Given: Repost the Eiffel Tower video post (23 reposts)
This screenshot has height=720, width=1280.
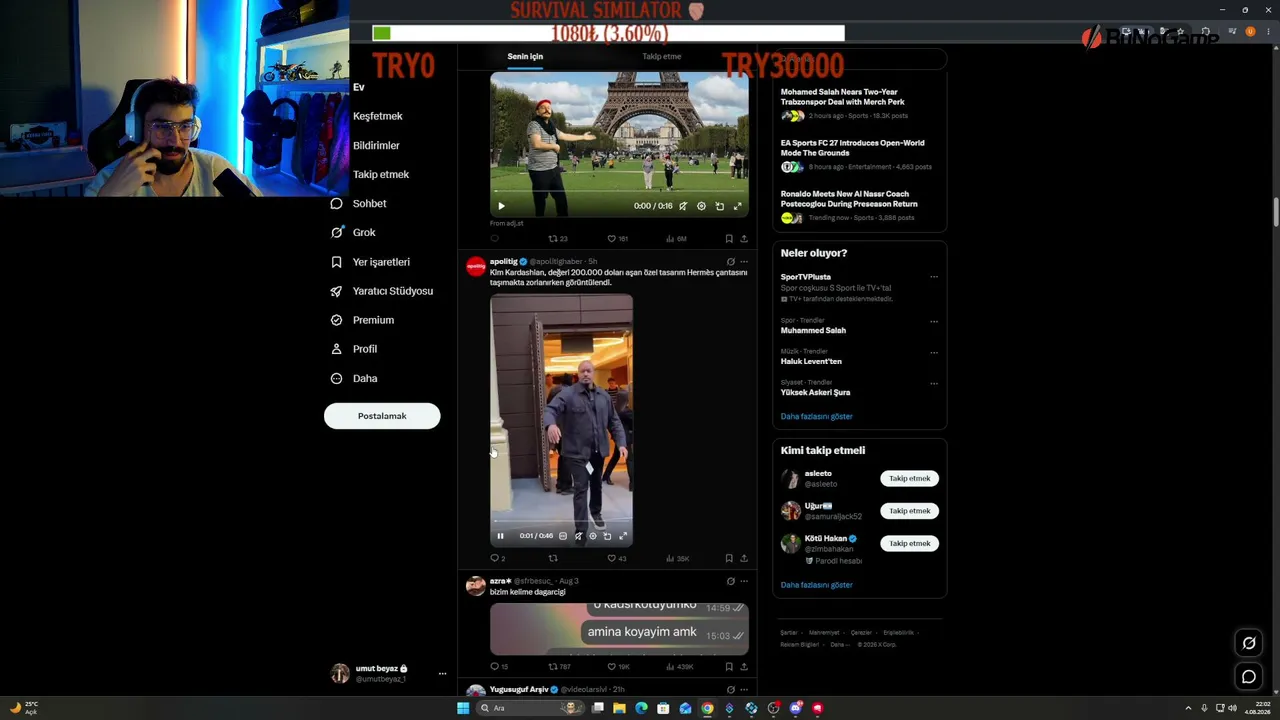Looking at the screenshot, I should pos(558,239).
